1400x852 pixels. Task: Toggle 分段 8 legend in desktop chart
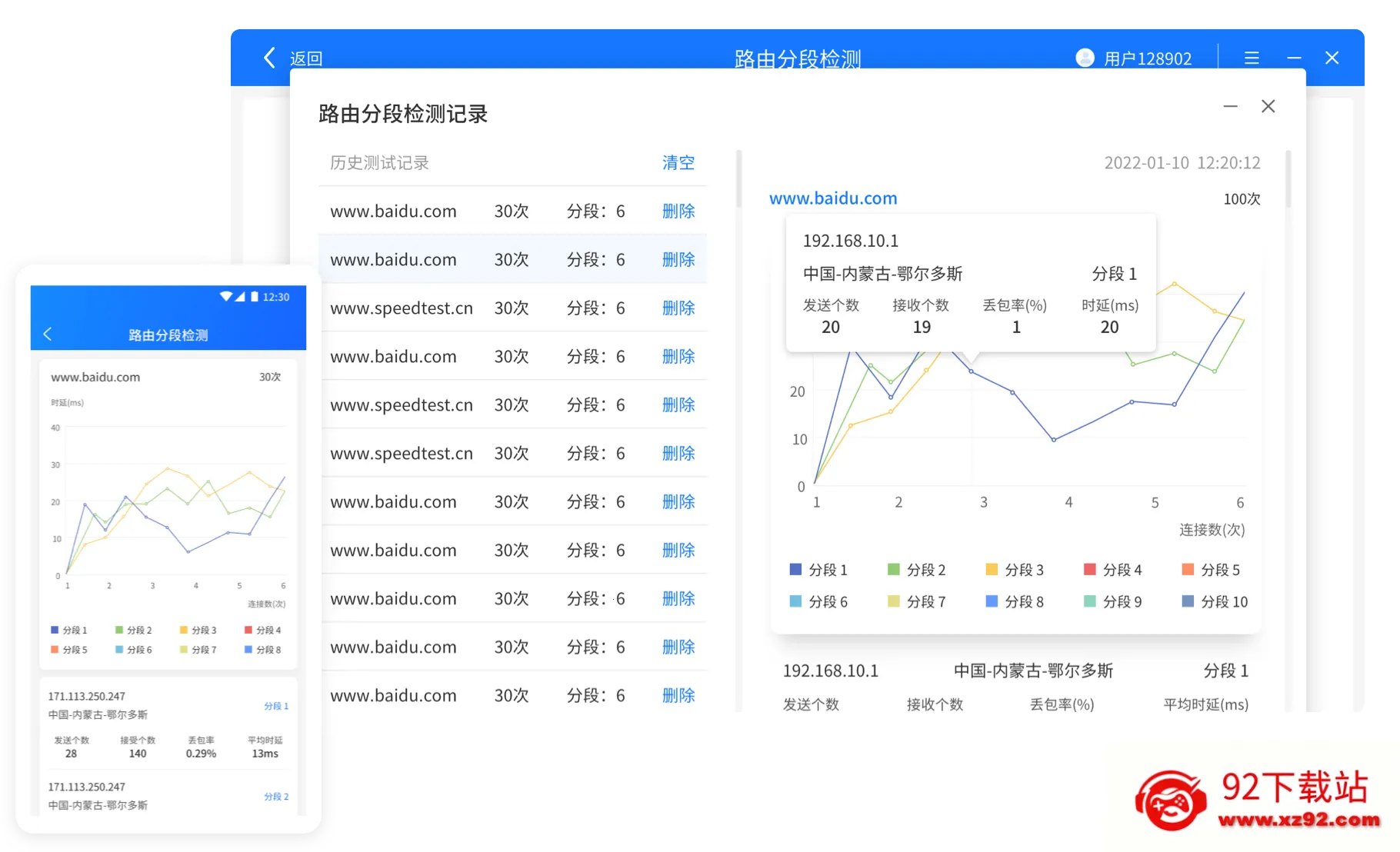(1015, 601)
